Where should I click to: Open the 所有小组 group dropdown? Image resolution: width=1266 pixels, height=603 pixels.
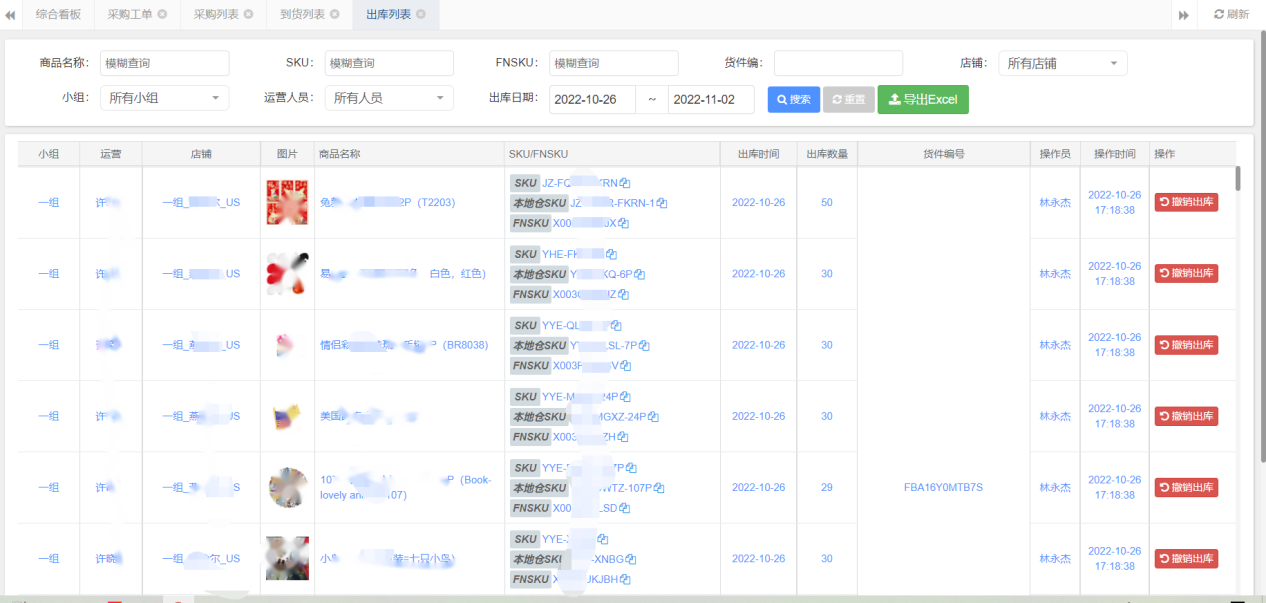coord(163,99)
